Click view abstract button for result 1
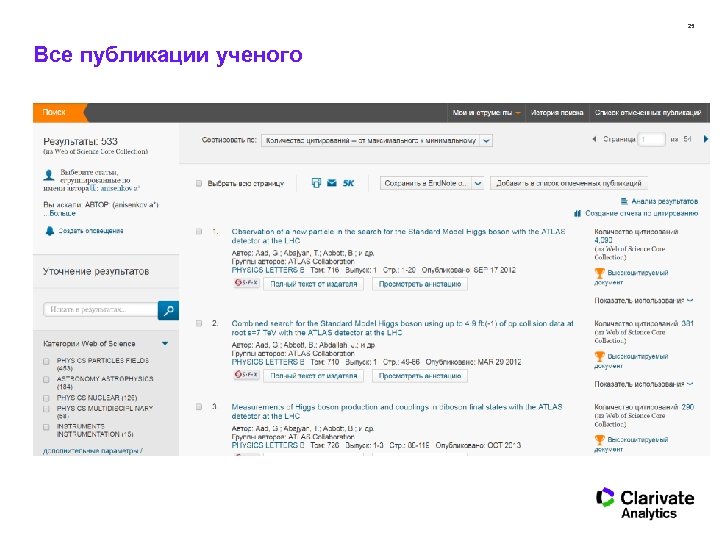The height and width of the screenshot is (540, 720). click(420, 284)
